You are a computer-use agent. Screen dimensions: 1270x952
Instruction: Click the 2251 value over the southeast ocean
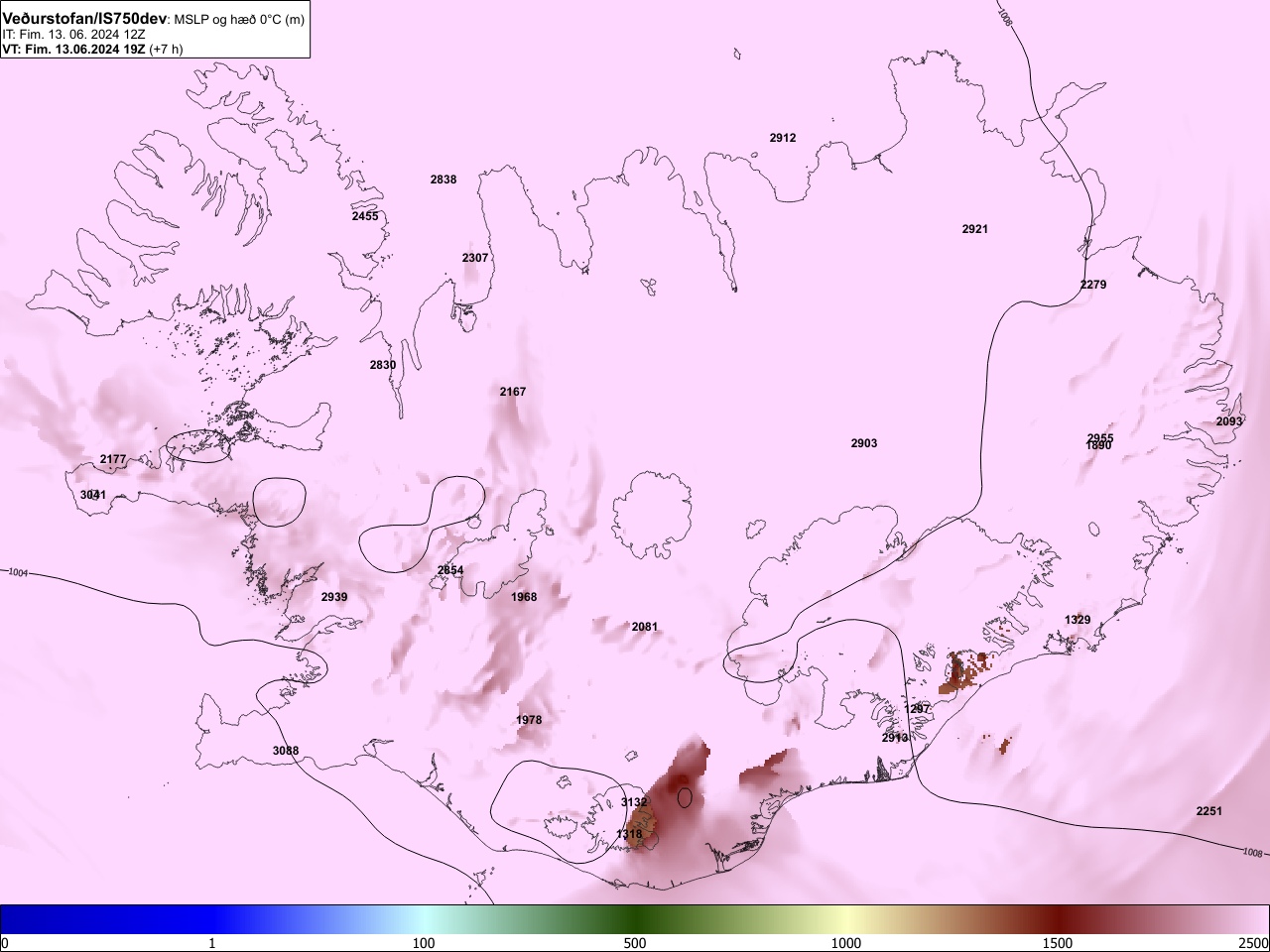point(1209,811)
